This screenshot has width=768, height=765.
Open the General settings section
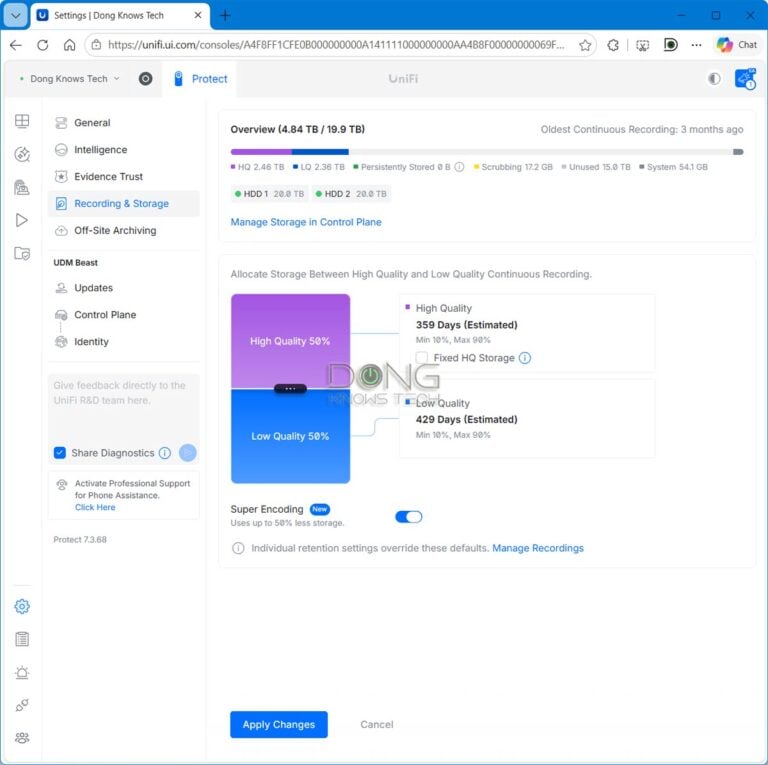[x=123, y=123]
